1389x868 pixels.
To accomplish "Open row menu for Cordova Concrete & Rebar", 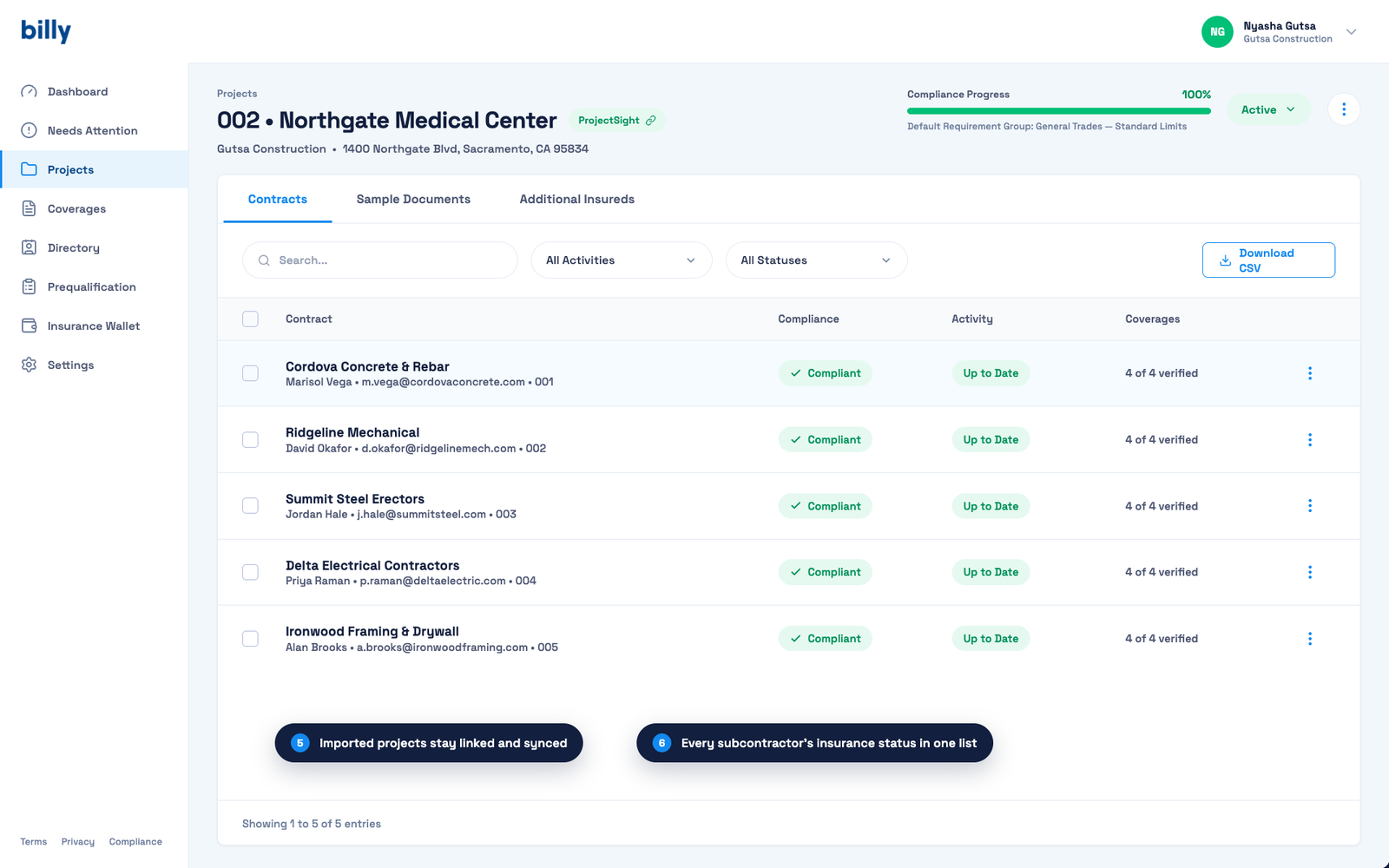I will coord(1310,373).
